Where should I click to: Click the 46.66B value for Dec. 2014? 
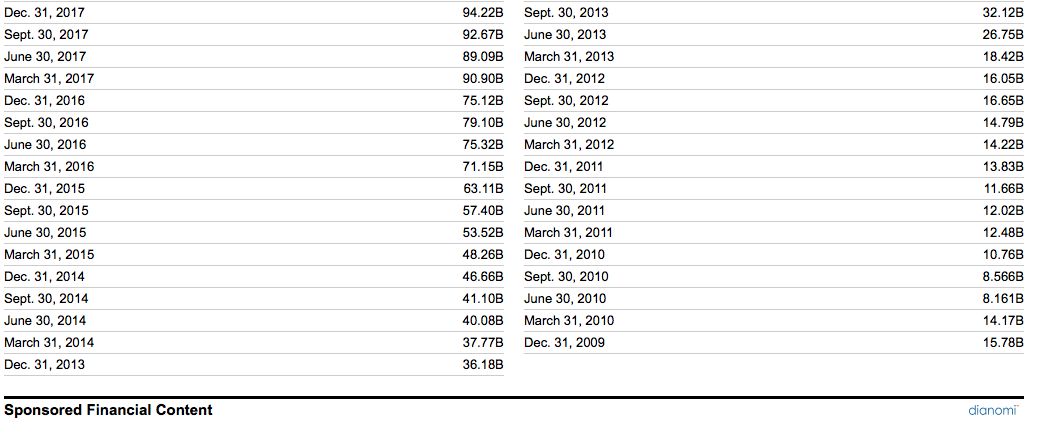483,277
